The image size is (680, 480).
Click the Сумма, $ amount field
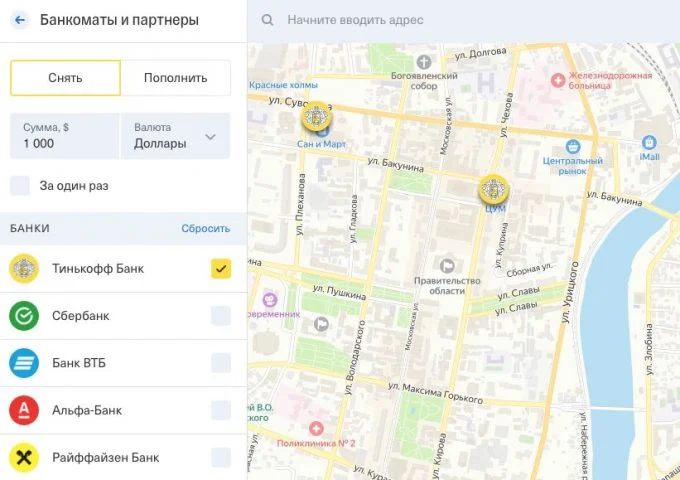click(x=65, y=136)
